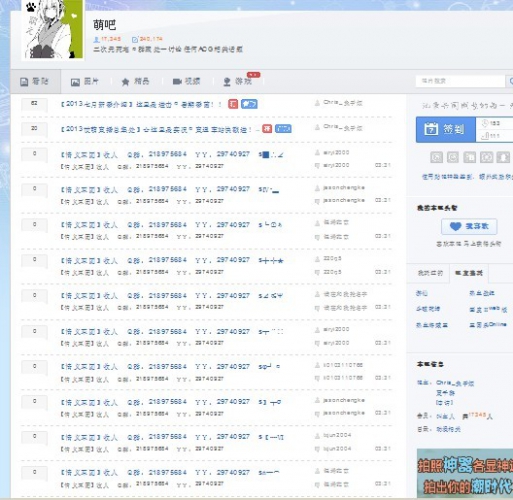Click the magnifier search icon
The height and width of the screenshot is (500, 513).
pyautogui.click(x=510, y=81)
